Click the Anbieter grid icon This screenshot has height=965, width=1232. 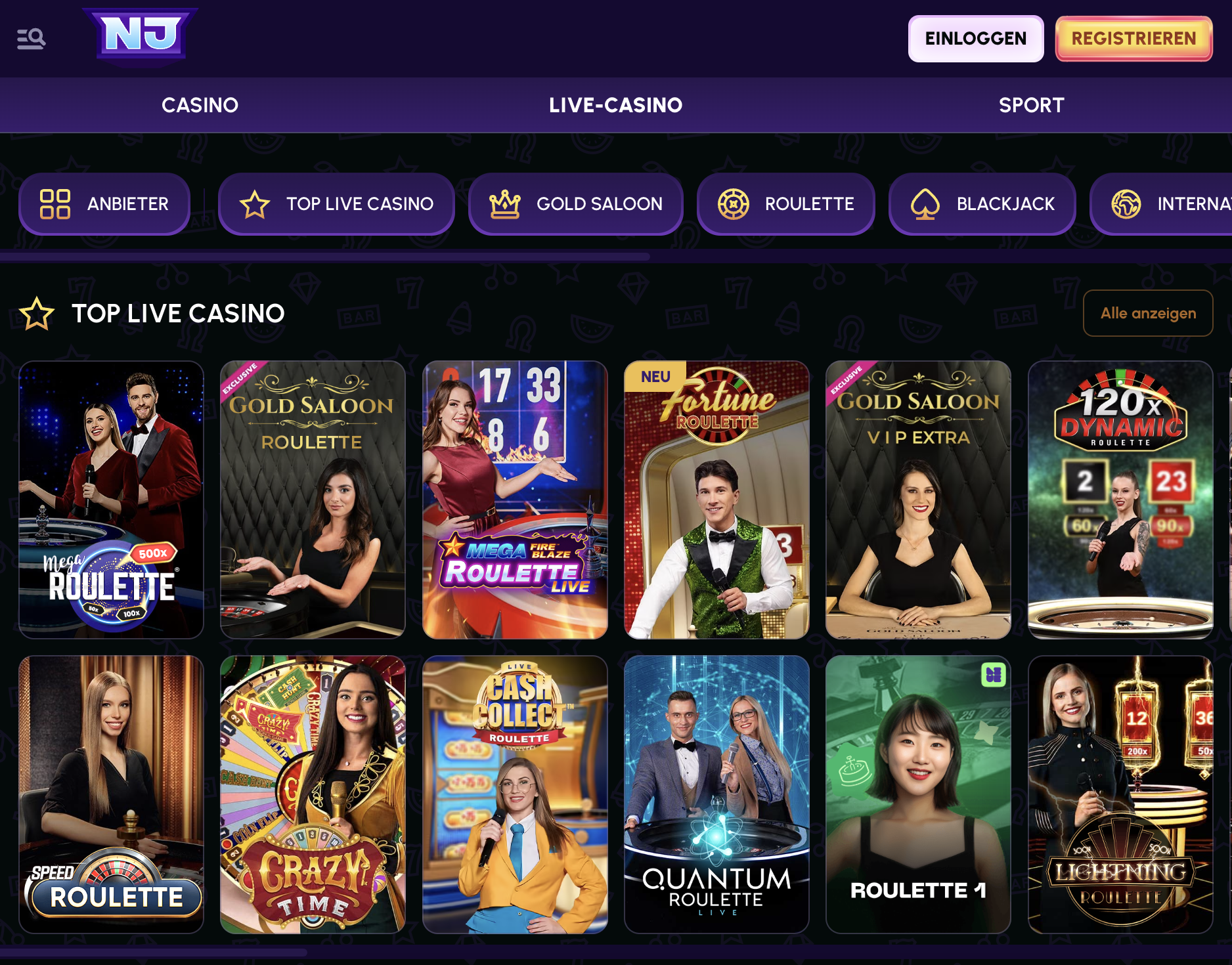(55, 204)
